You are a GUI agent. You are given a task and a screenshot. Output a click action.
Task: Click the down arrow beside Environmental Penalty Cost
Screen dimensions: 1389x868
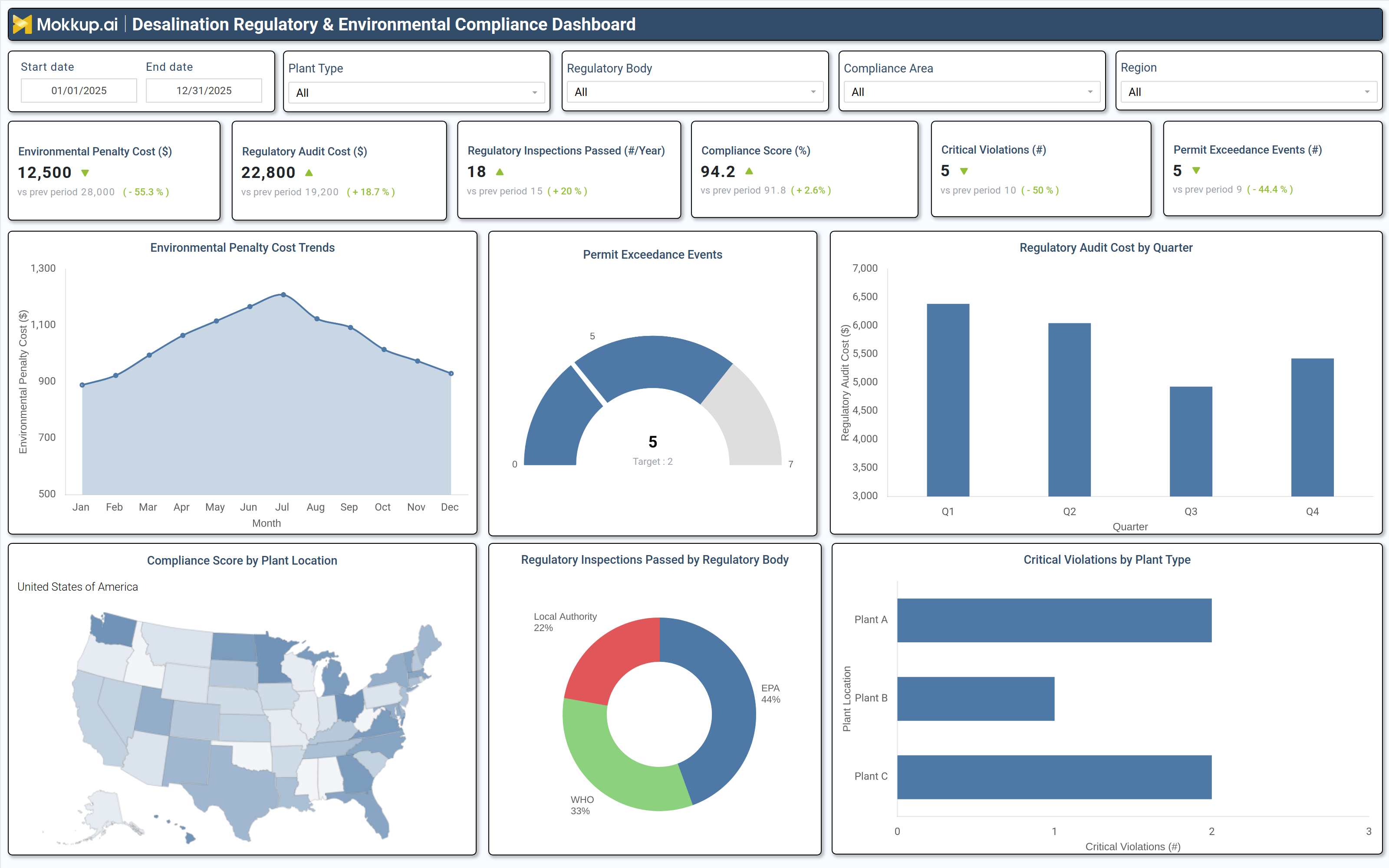[86, 173]
